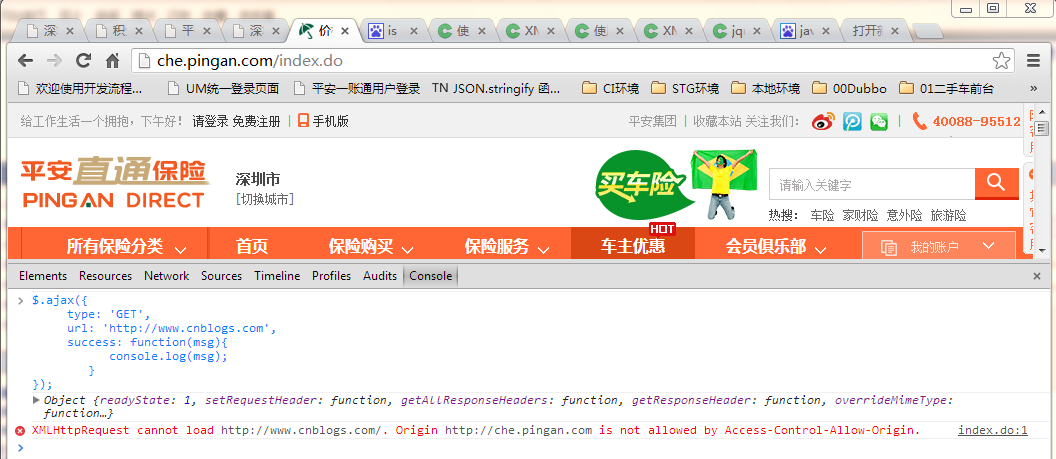This screenshot has width=1056, height=459.
Task: Click the 我的账户 account icon
Action: (x=889, y=247)
